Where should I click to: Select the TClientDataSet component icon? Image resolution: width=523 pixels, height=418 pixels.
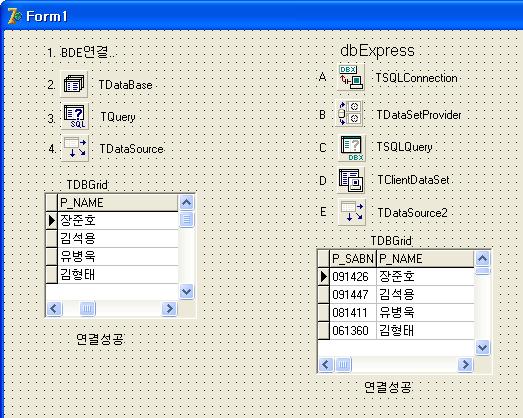coord(351,180)
